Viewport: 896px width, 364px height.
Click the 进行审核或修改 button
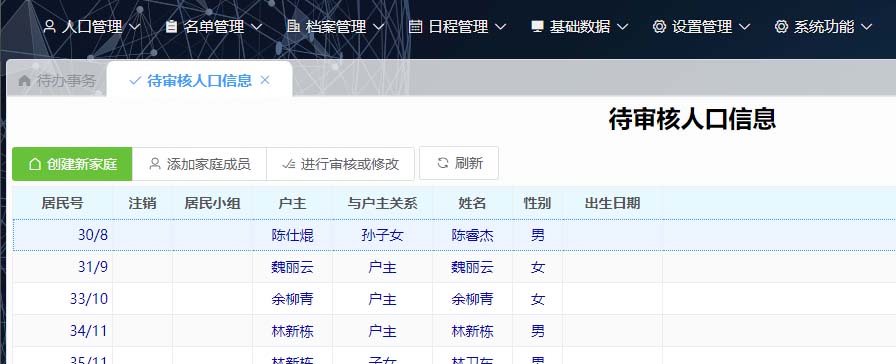coord(340,164)
